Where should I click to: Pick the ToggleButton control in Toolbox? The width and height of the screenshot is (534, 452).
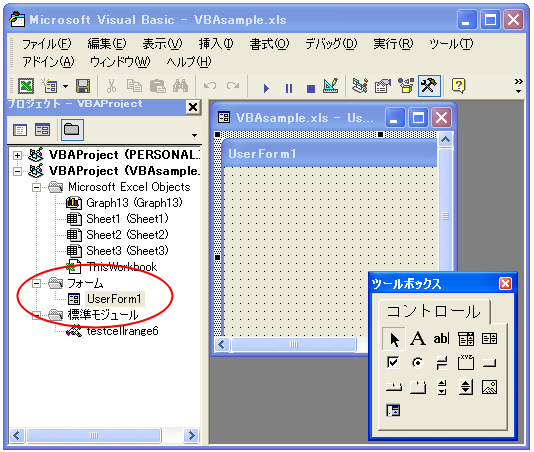(442, 363)
